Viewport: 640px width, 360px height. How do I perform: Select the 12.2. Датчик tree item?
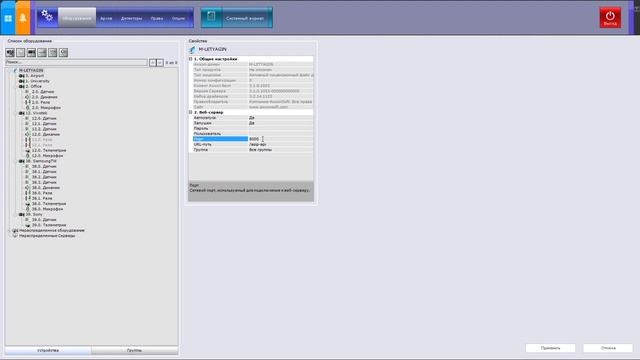(44, 129)
